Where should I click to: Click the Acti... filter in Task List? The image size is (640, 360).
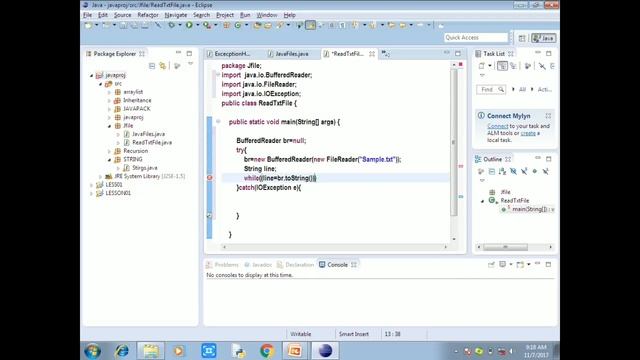(x=544, y=89)
